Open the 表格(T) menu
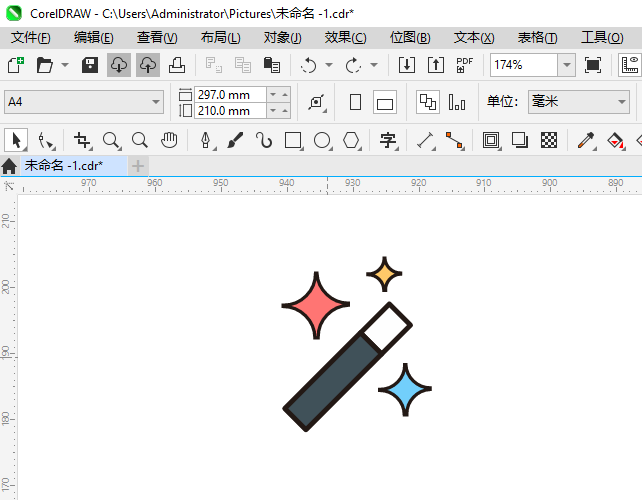Screen dimensions: 642x500 pyautogui.click(x=537, y=38)
